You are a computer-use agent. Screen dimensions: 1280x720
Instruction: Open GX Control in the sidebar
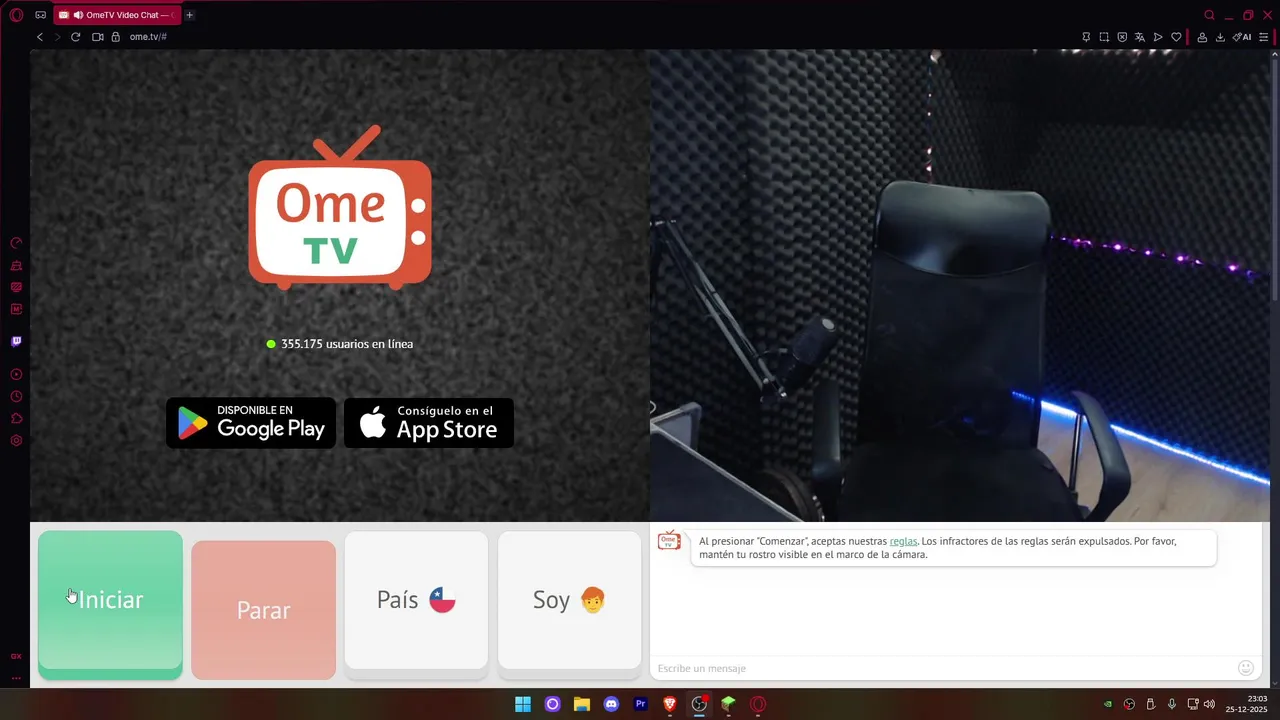pos(16,243)
